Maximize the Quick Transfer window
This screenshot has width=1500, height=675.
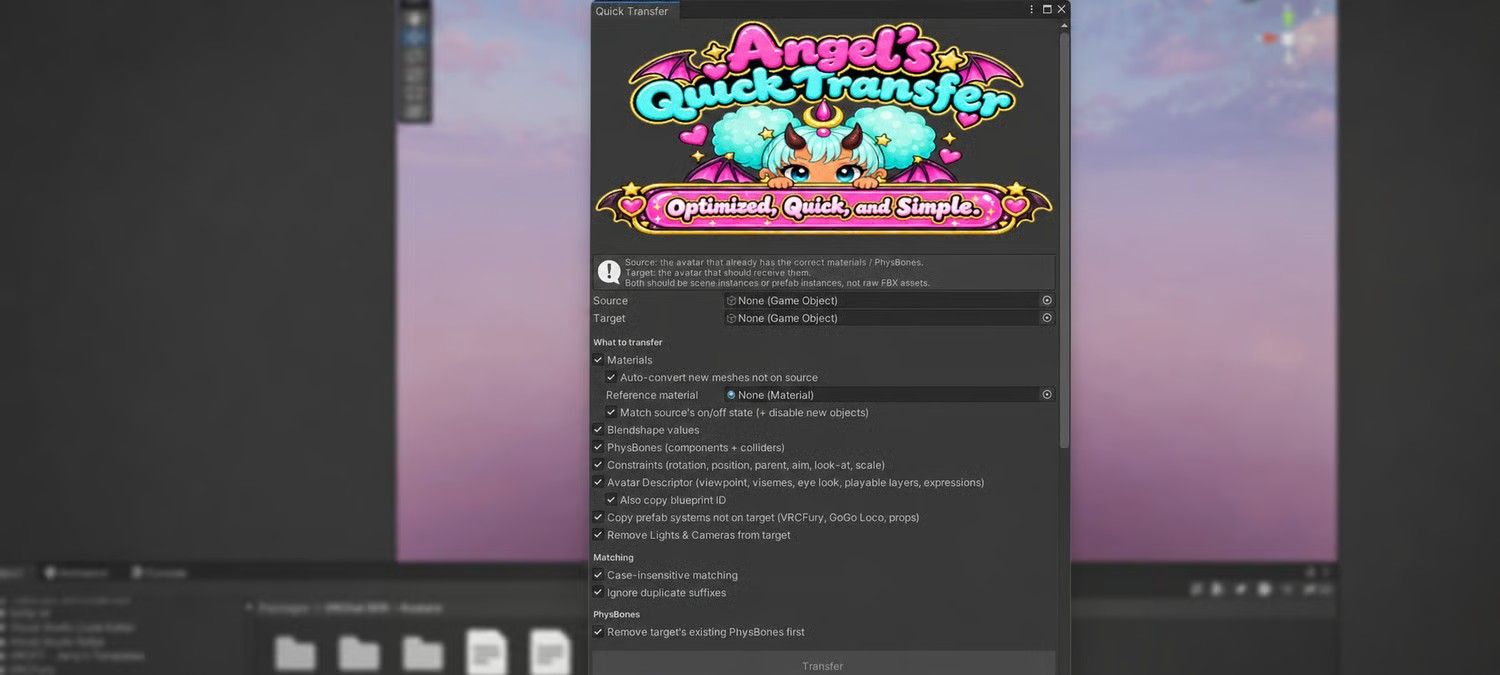click(1047, 9)
